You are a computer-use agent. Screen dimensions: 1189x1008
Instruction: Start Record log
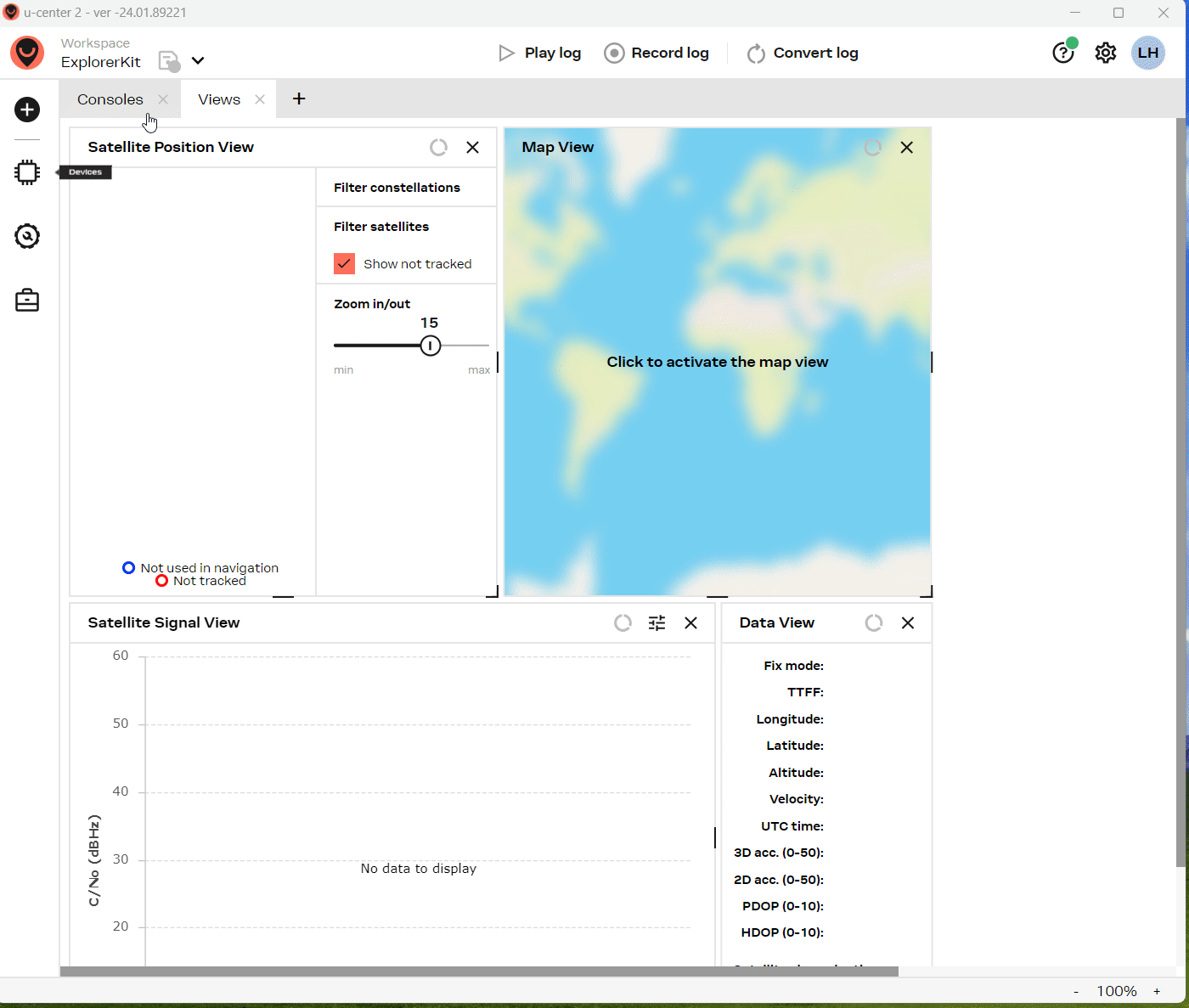[x=656, y=53]
